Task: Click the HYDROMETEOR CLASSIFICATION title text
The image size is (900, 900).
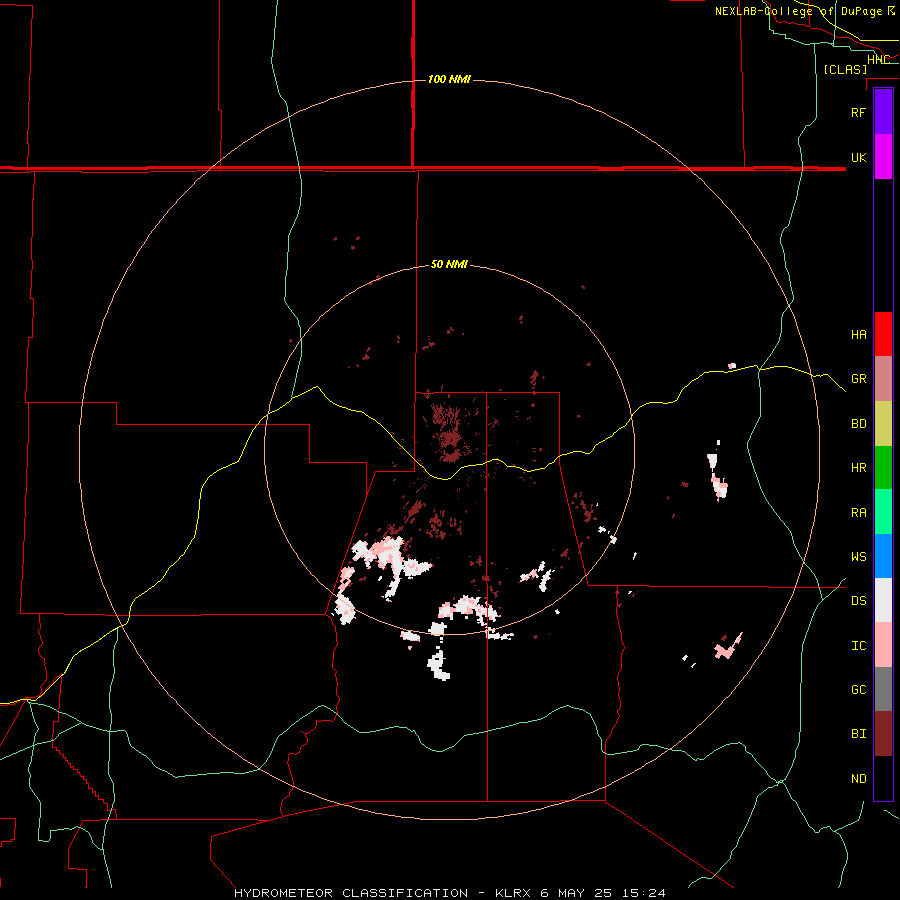Action: [351, 893]
